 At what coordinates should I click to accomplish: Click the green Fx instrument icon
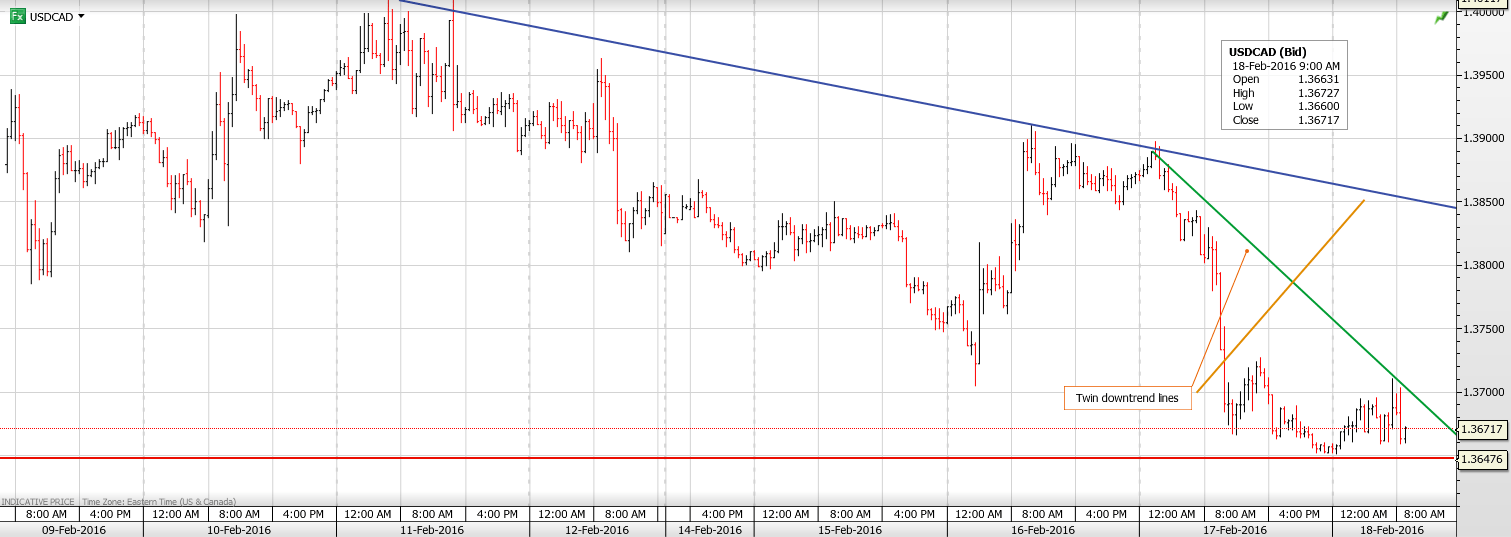pos(18,16)
